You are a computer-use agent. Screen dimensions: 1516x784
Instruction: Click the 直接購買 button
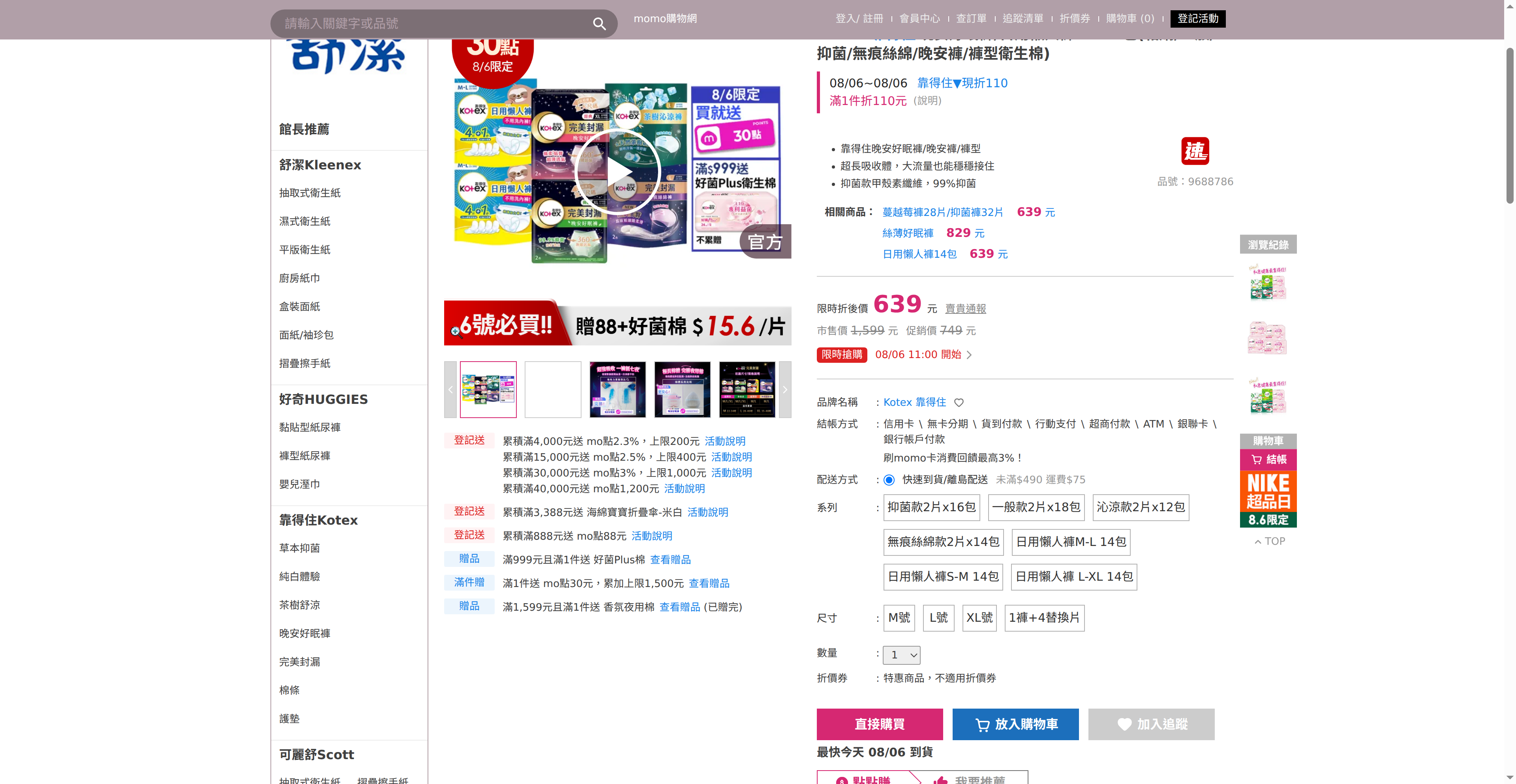point(880,724)
